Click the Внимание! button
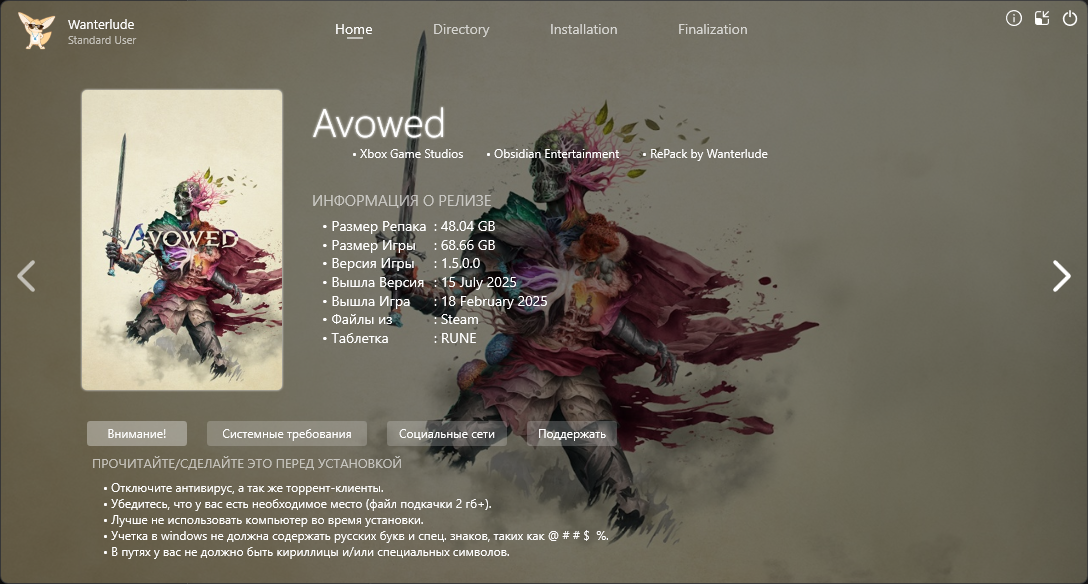 (137, 433)
